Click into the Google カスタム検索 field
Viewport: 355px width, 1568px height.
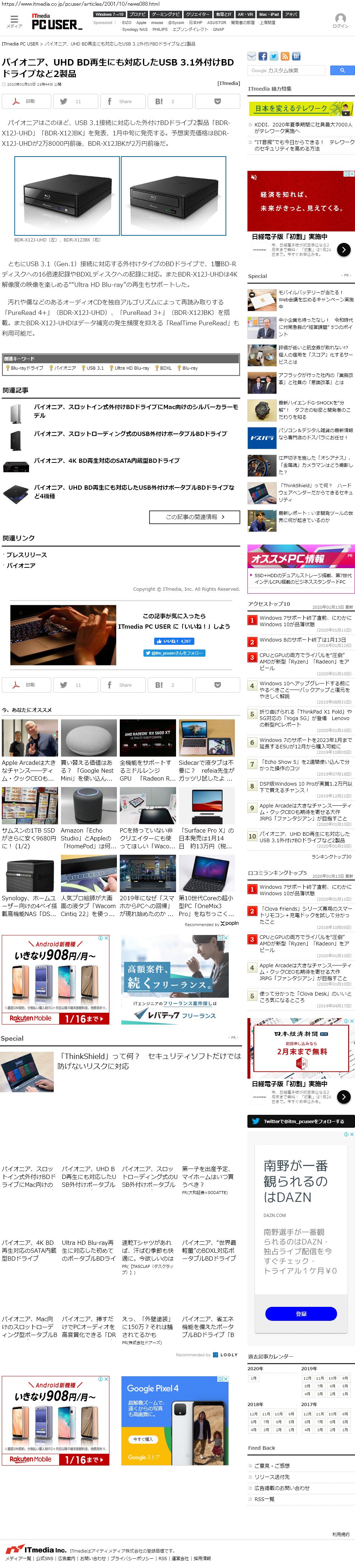[287, 71]
